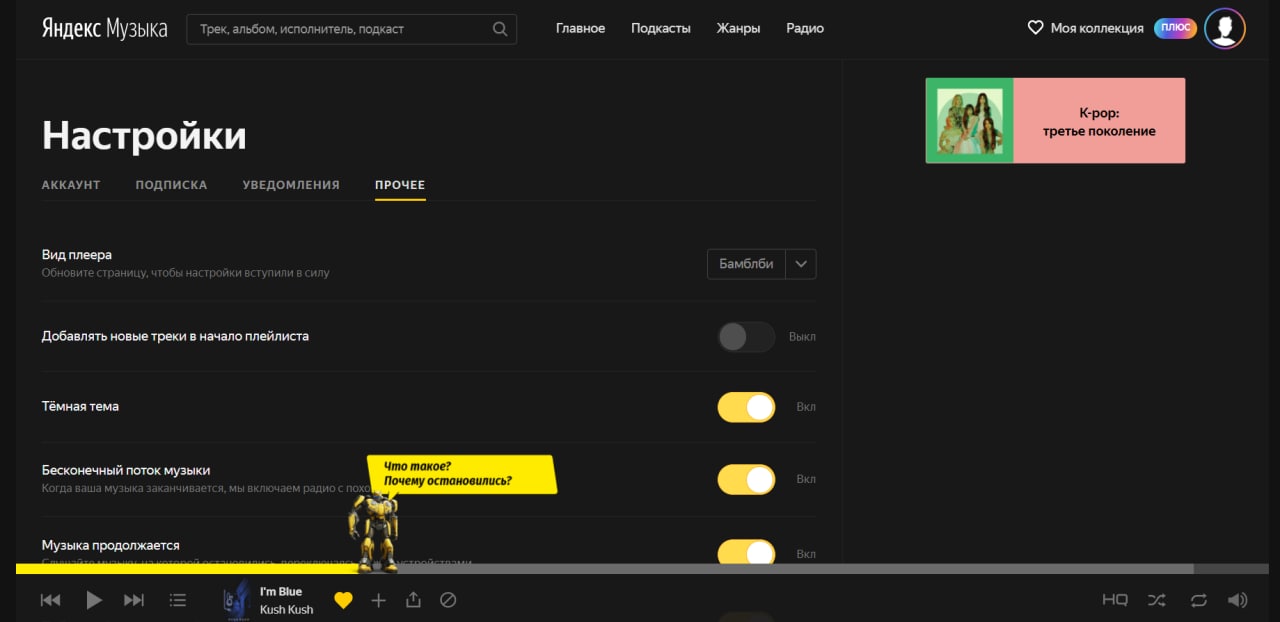The width and height of the screenshot is (1280, 622).
Task: Open the Подкасты section
Action: pos(661,28)
